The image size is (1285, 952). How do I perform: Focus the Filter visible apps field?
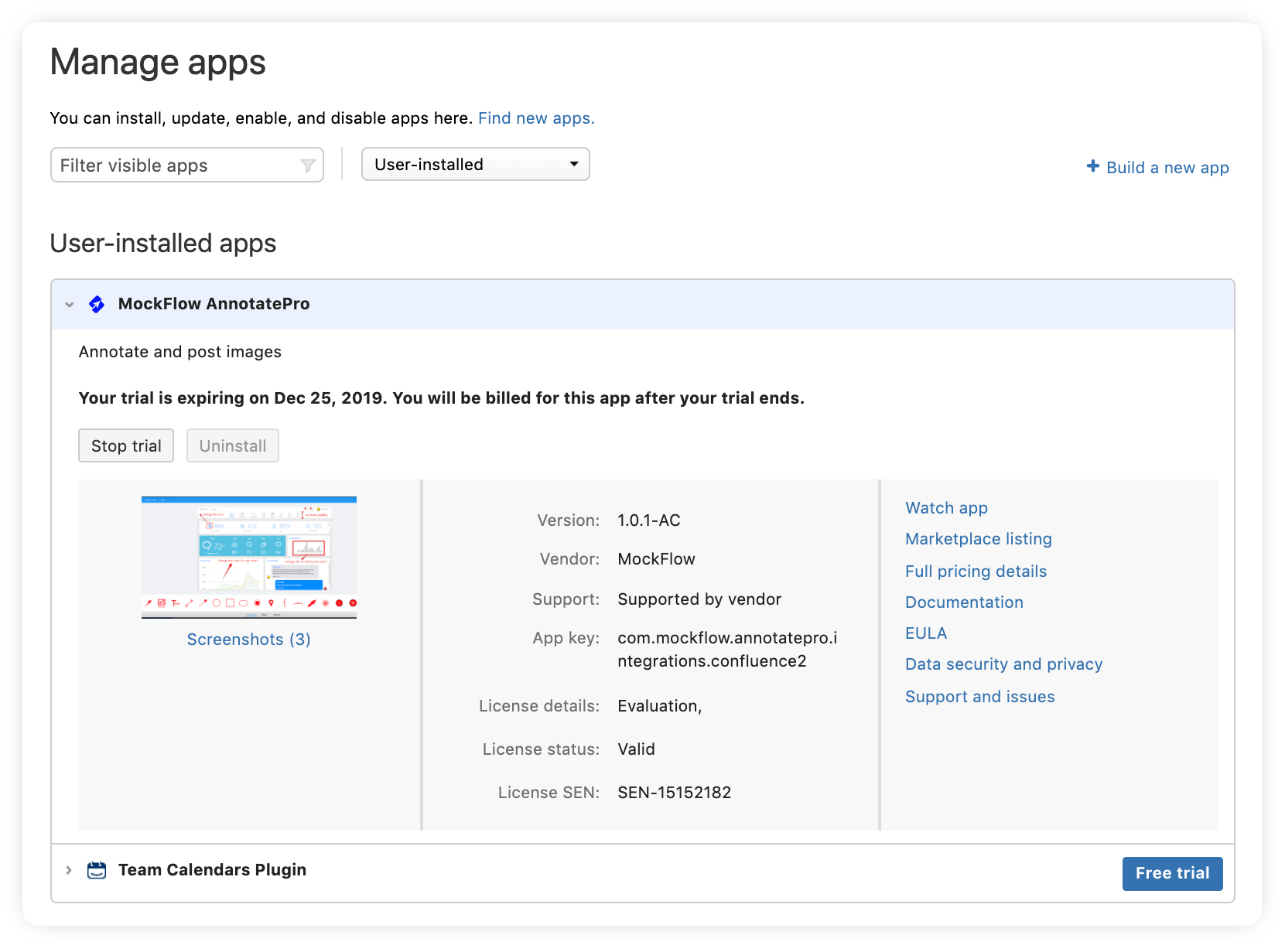click(x=187, y=165)
